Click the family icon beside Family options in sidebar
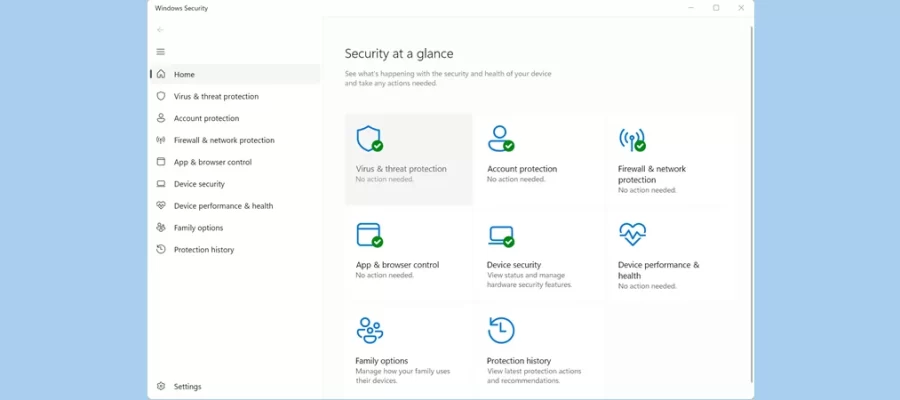900x400 pixels. pyautogui.click(x=161, y=227)
